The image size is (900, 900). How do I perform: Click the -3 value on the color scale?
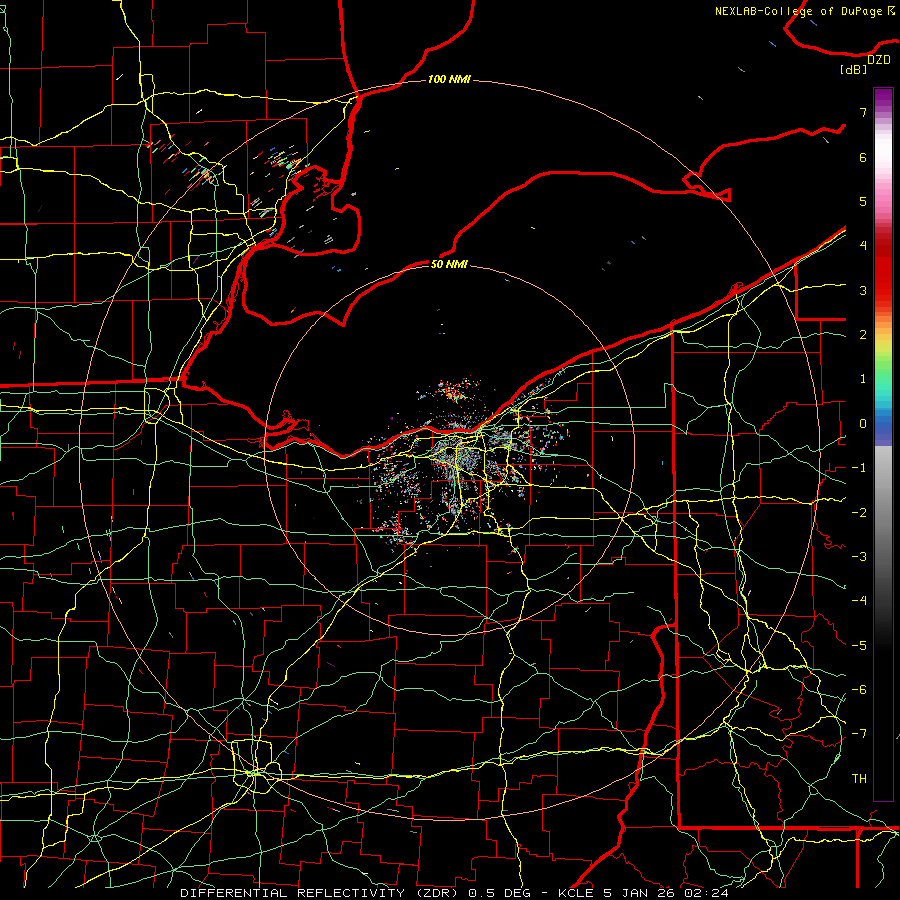coord(859,557)
